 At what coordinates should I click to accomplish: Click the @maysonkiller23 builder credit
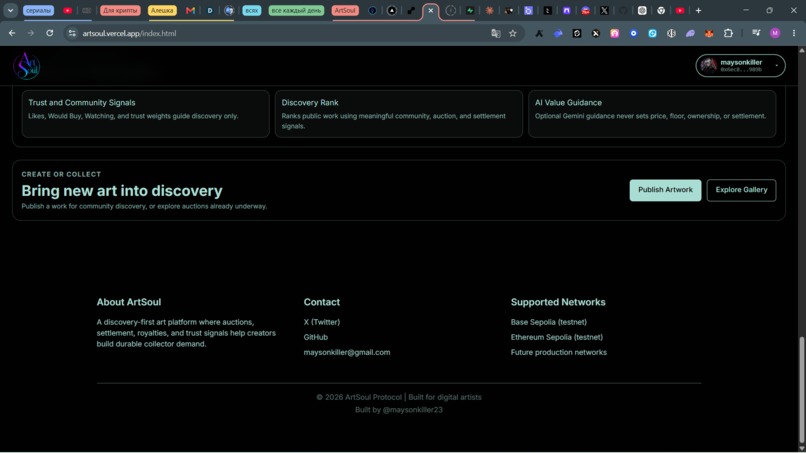[x=412, y=410]
